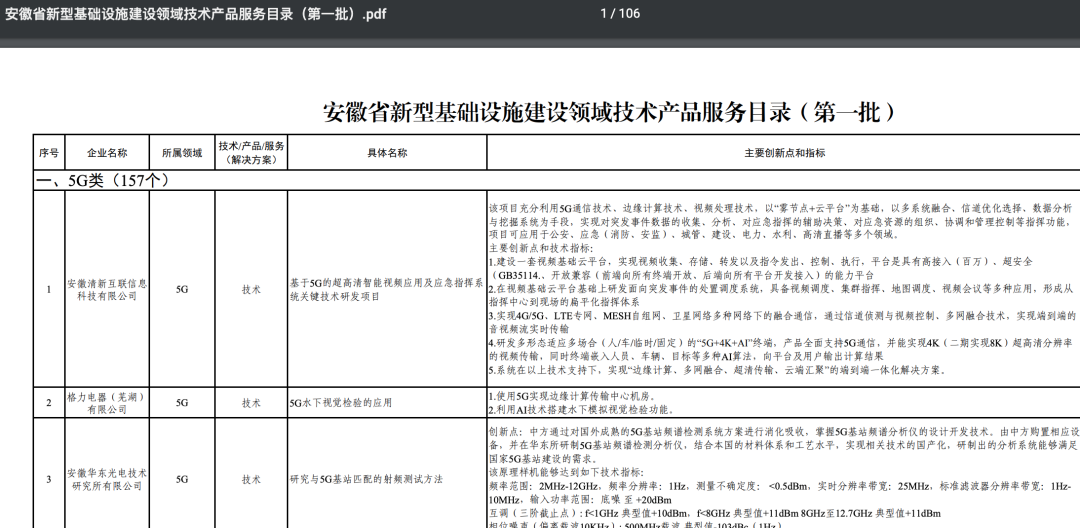Click the total page count 106

click(x=630, y=13)
